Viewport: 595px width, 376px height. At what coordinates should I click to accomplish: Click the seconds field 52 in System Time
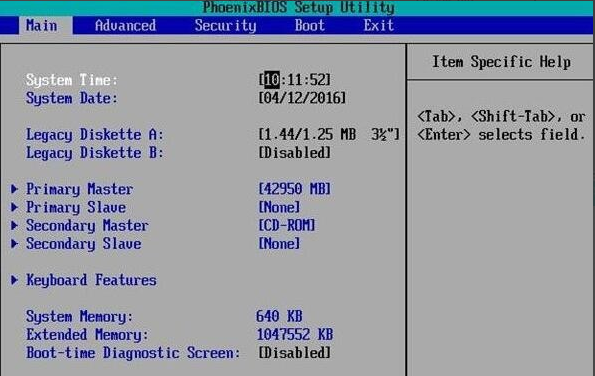coord(317,80)
